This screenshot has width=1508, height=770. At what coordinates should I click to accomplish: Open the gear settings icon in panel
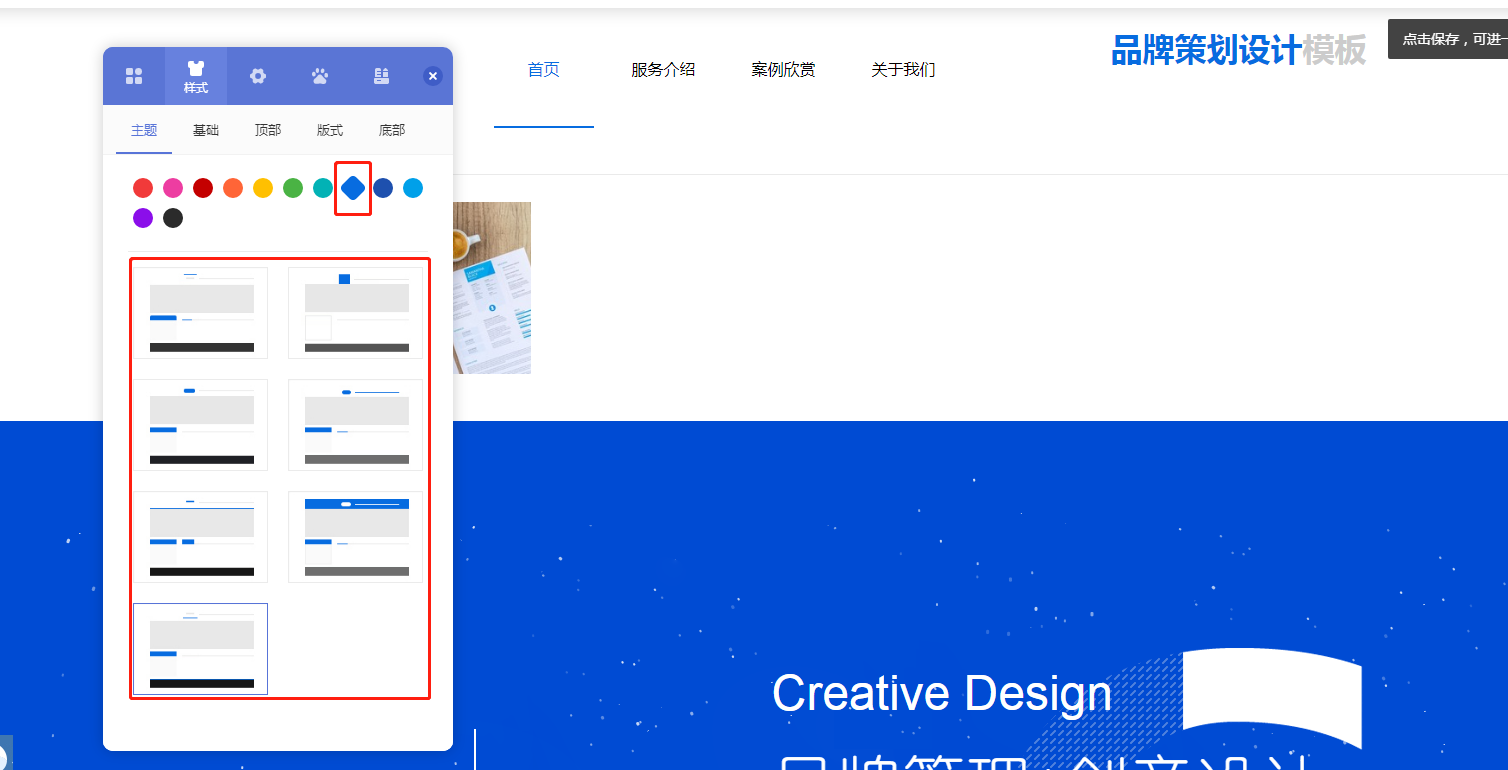(x=258, y=76)
